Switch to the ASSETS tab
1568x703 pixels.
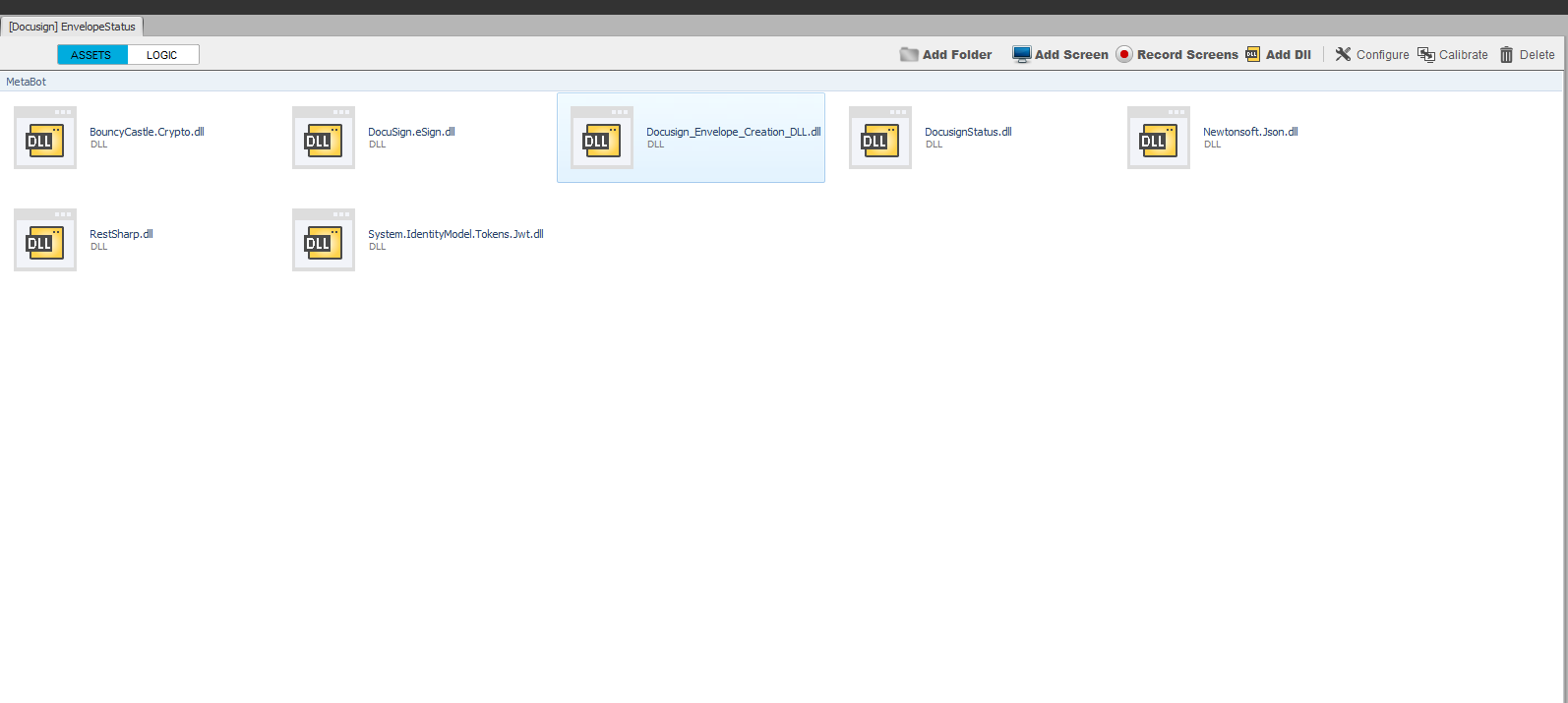click(91, 55)
